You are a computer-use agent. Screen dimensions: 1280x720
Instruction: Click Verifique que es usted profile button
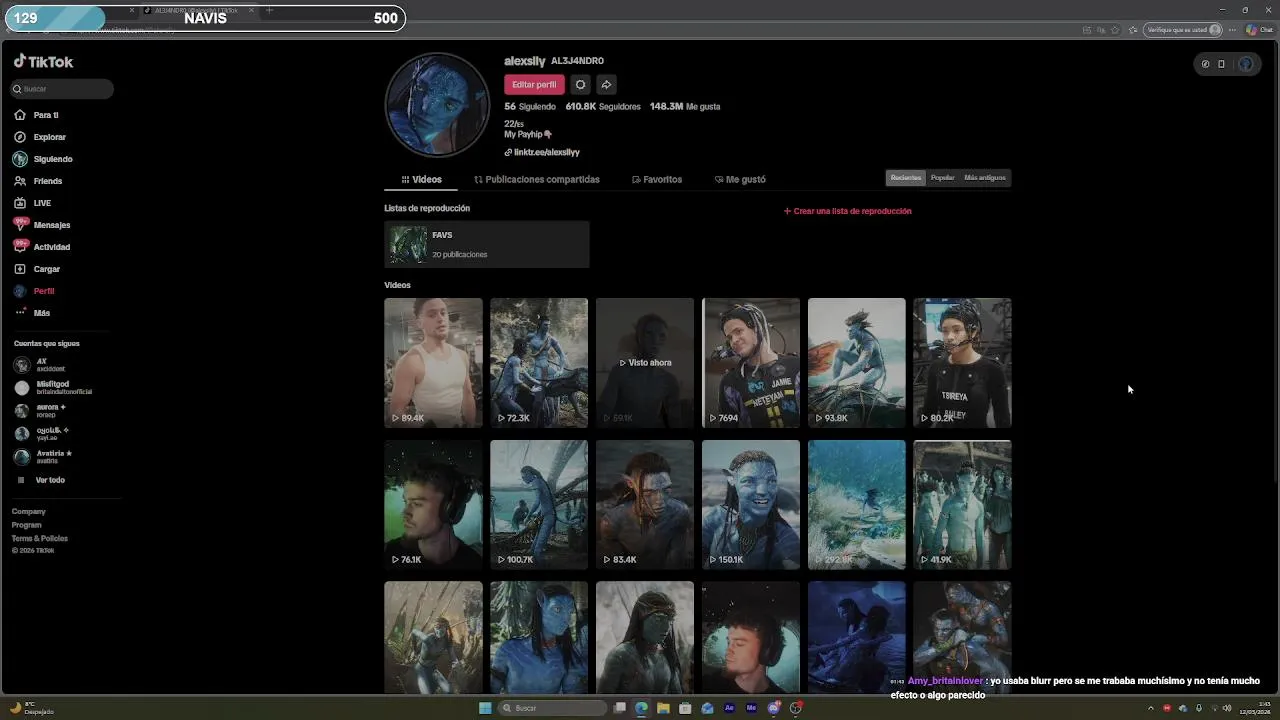pos(1184,30)
